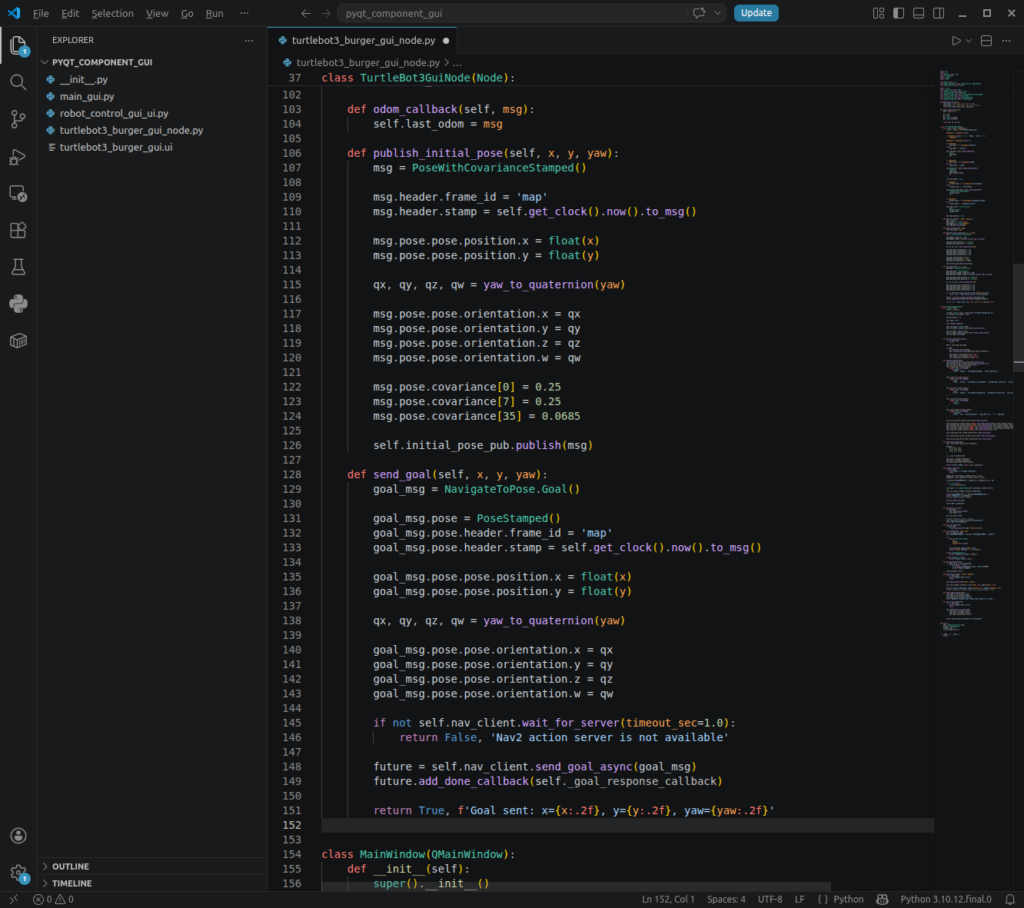Image resolution: width=1024 pixels, height=908 pixels.
Task: Open the Accounts menu icon
Action: click(18, 835)
